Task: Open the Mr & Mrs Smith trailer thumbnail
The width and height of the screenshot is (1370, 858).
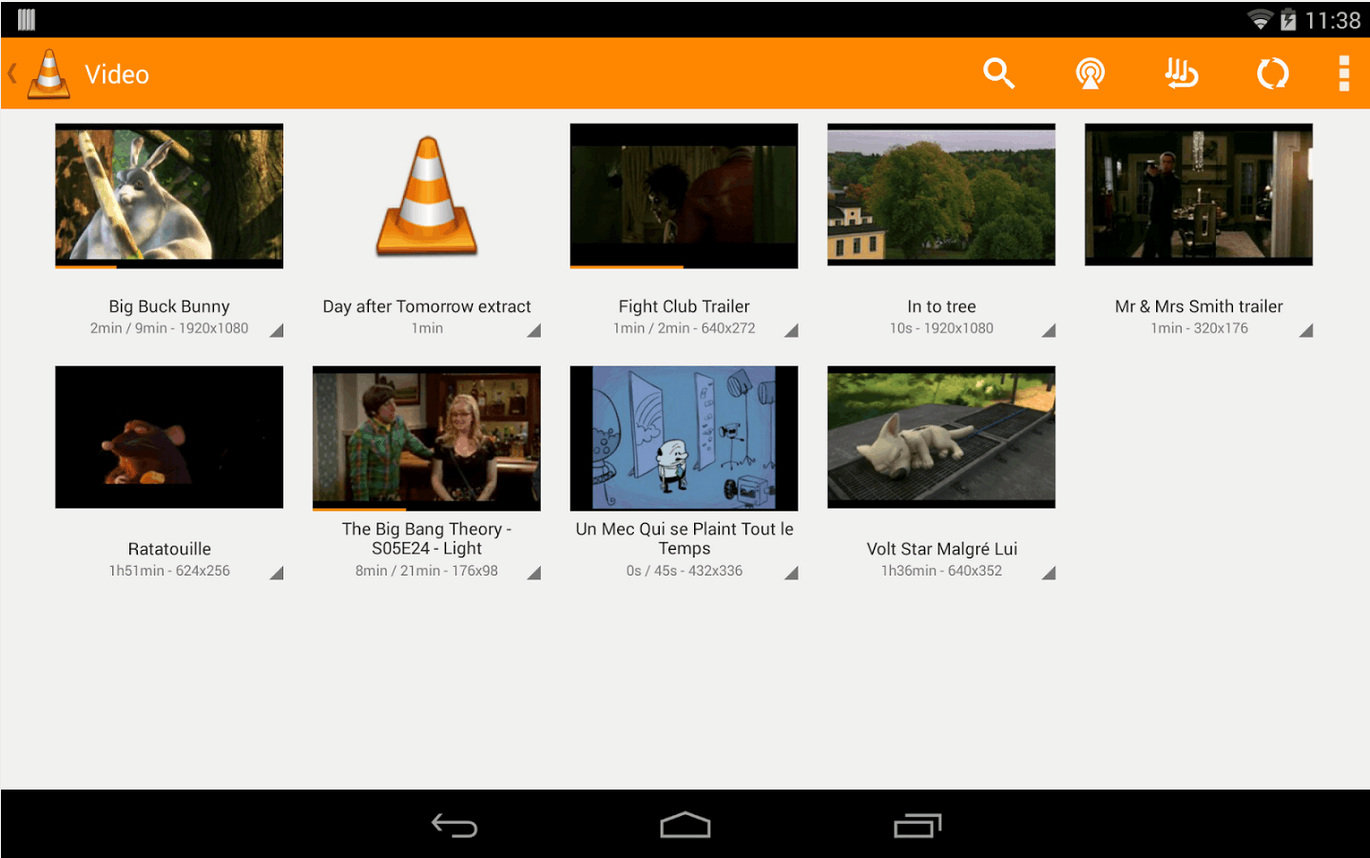Action: 1198,195
